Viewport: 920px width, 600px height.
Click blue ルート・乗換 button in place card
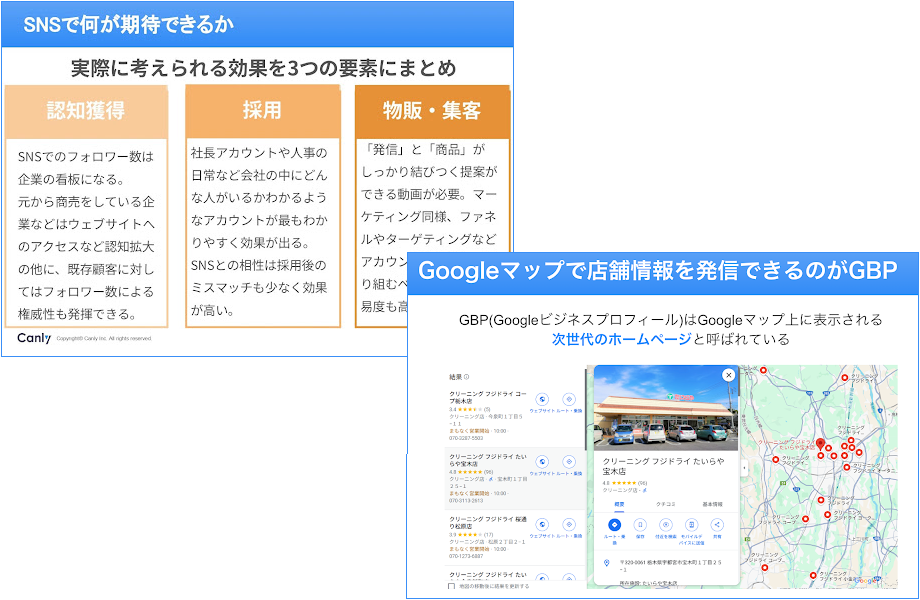pyautogui.click(x=614, y=525)
